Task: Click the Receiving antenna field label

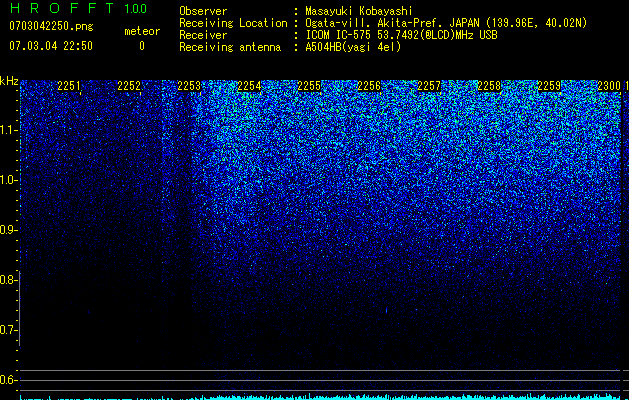Action: (x=230, y=47)
